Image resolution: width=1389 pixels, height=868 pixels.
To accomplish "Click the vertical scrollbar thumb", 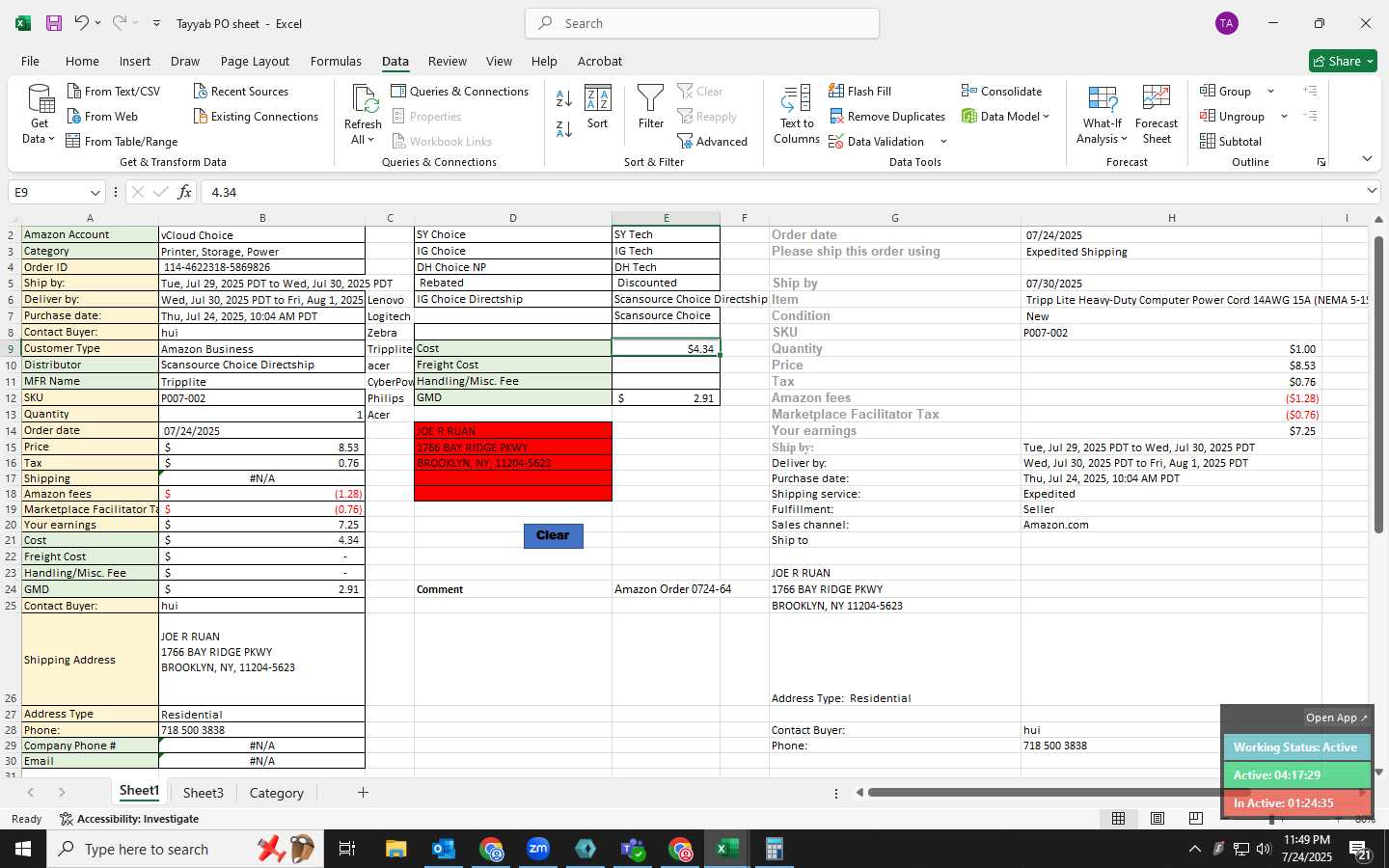I will [x=1378, y=385].
